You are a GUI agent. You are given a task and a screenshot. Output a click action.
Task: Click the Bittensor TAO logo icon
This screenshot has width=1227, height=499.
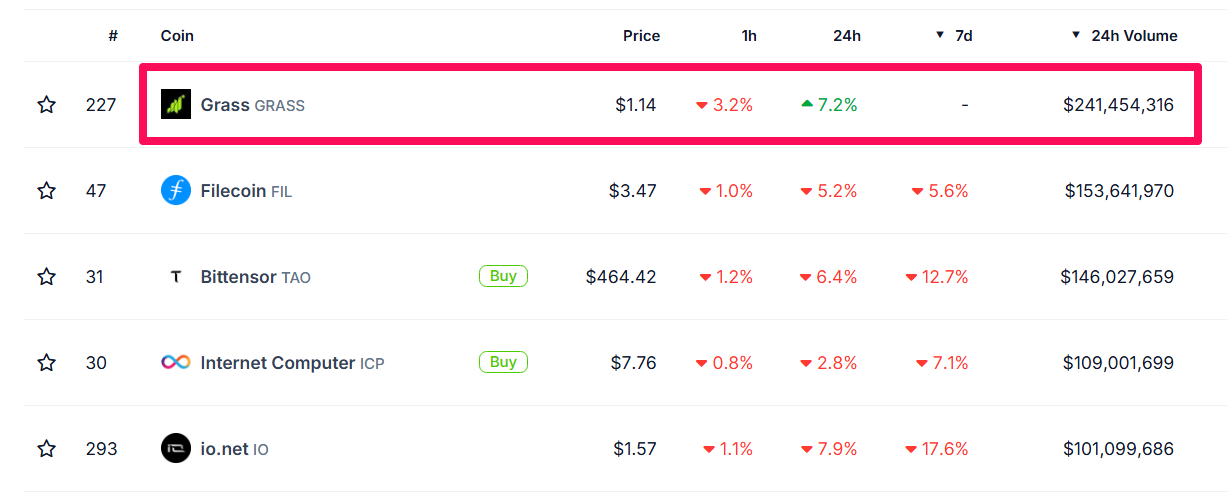tap(176, 277)
